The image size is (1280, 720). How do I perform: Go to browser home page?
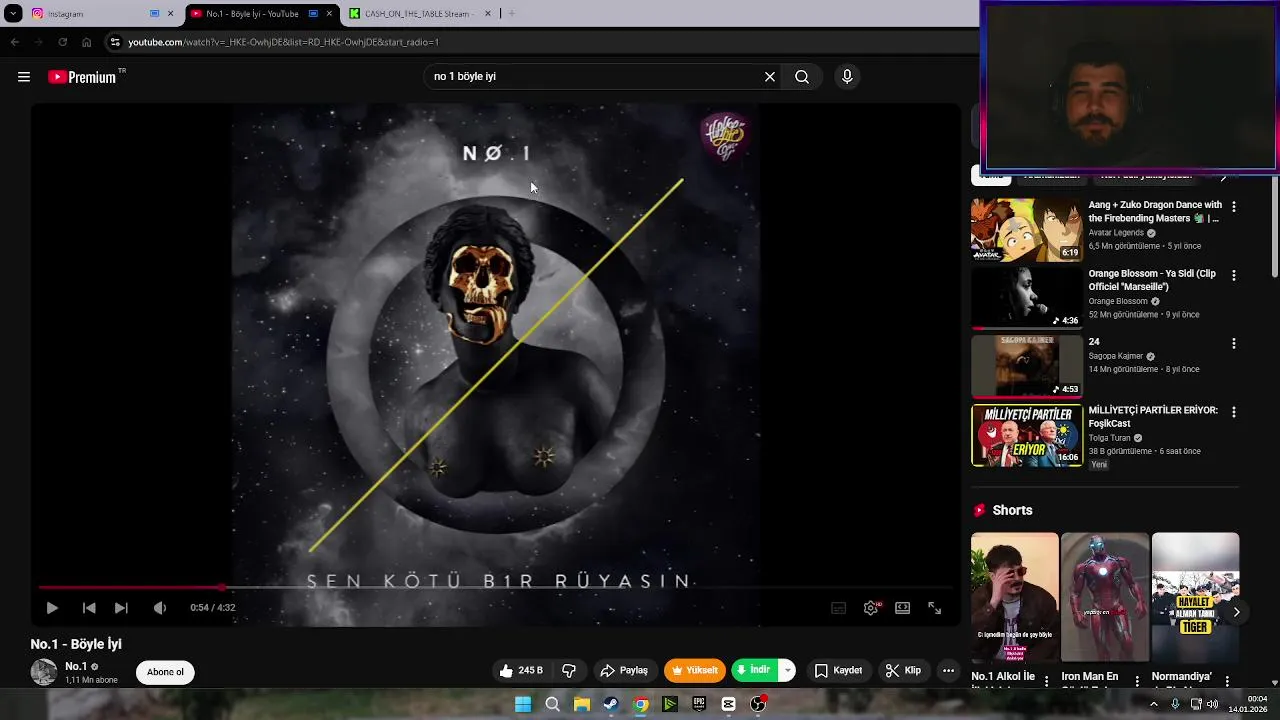pos(86,42)
